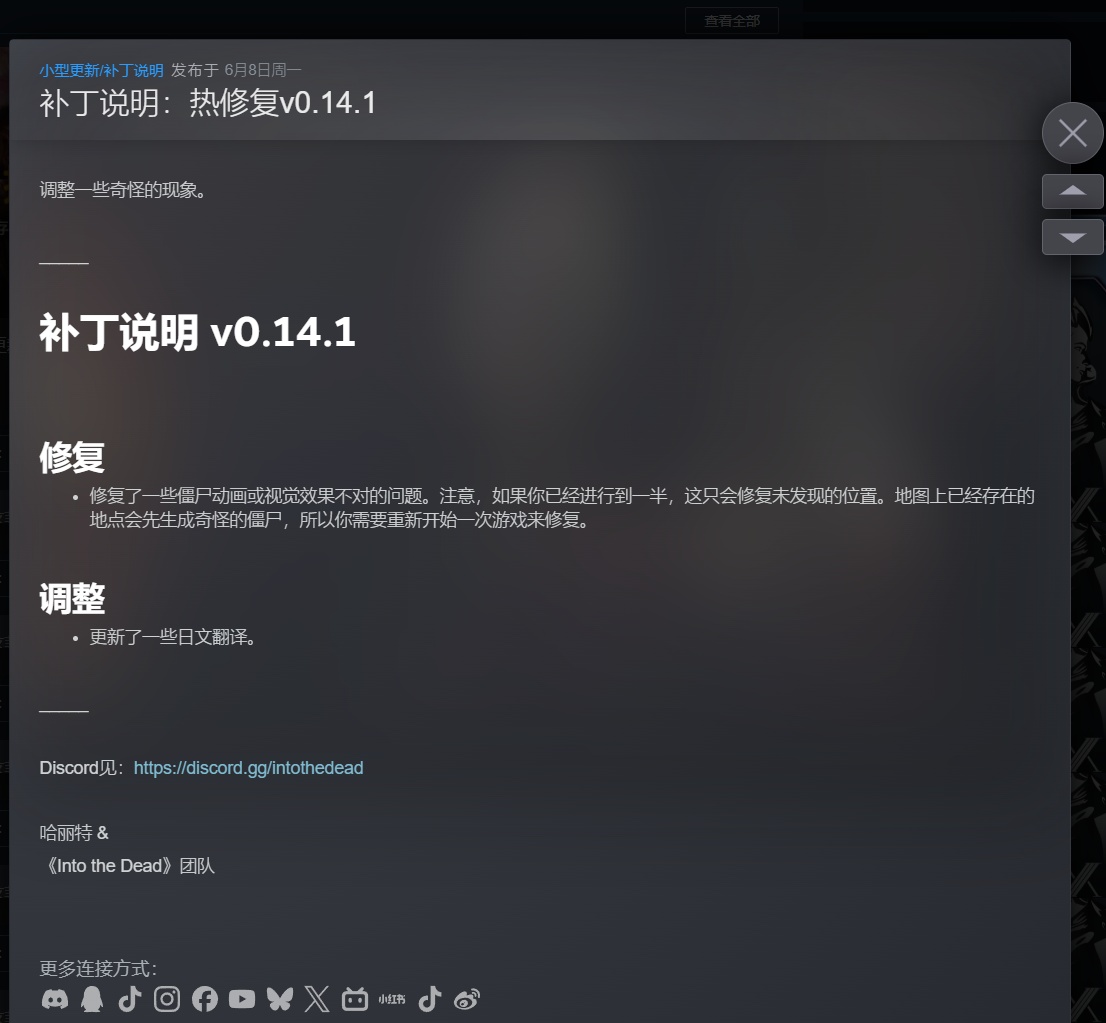Open the first TikTok icon after QQ
Screen dimensions: 1106x1023
tap(130, 999)
